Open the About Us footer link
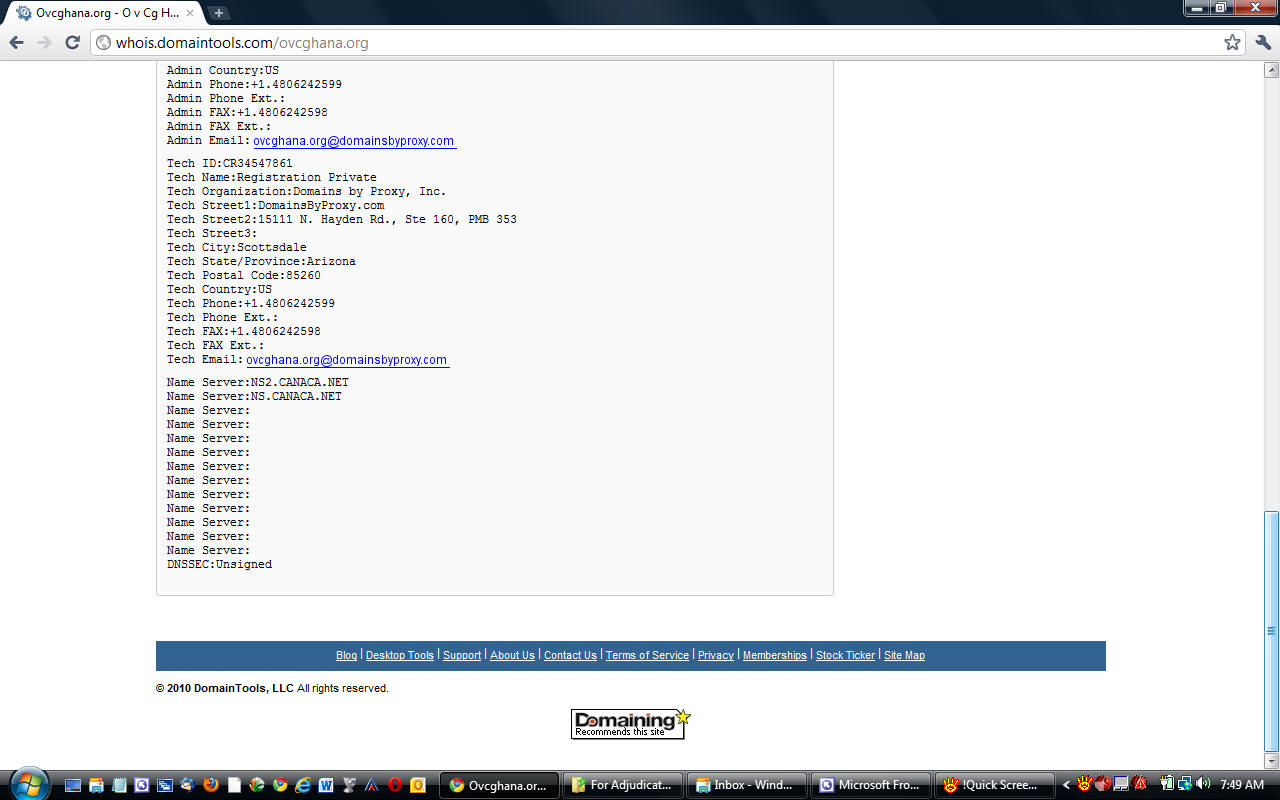Image resolution: width=1280 pixels, height=800 pixels. click(x=512, y=655)
